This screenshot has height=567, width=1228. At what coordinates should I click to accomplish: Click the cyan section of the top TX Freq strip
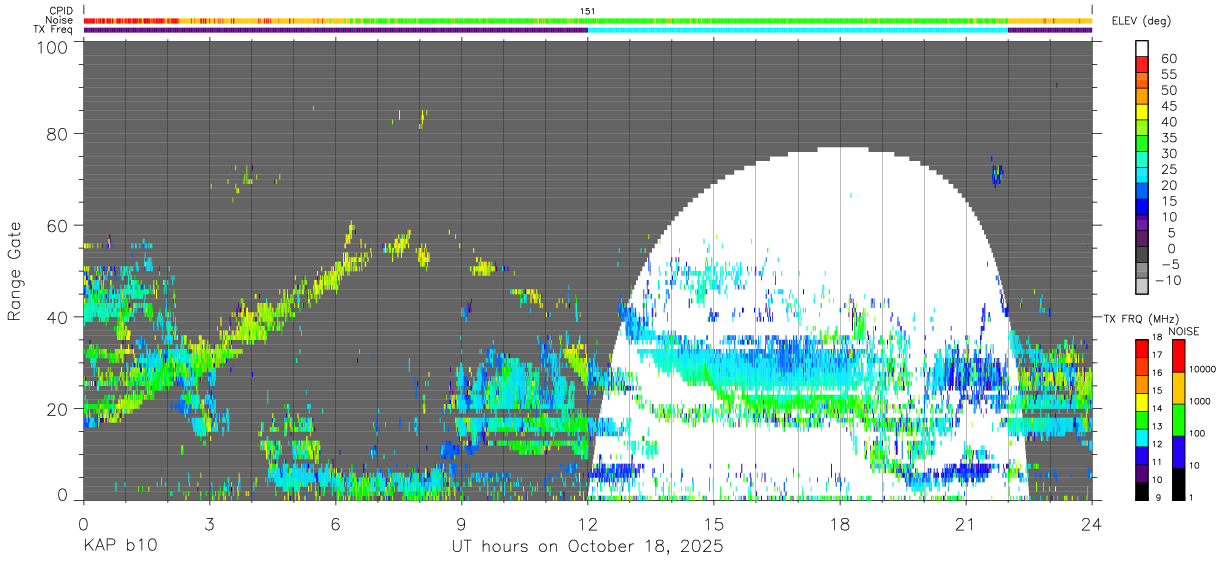coord(797,30)
